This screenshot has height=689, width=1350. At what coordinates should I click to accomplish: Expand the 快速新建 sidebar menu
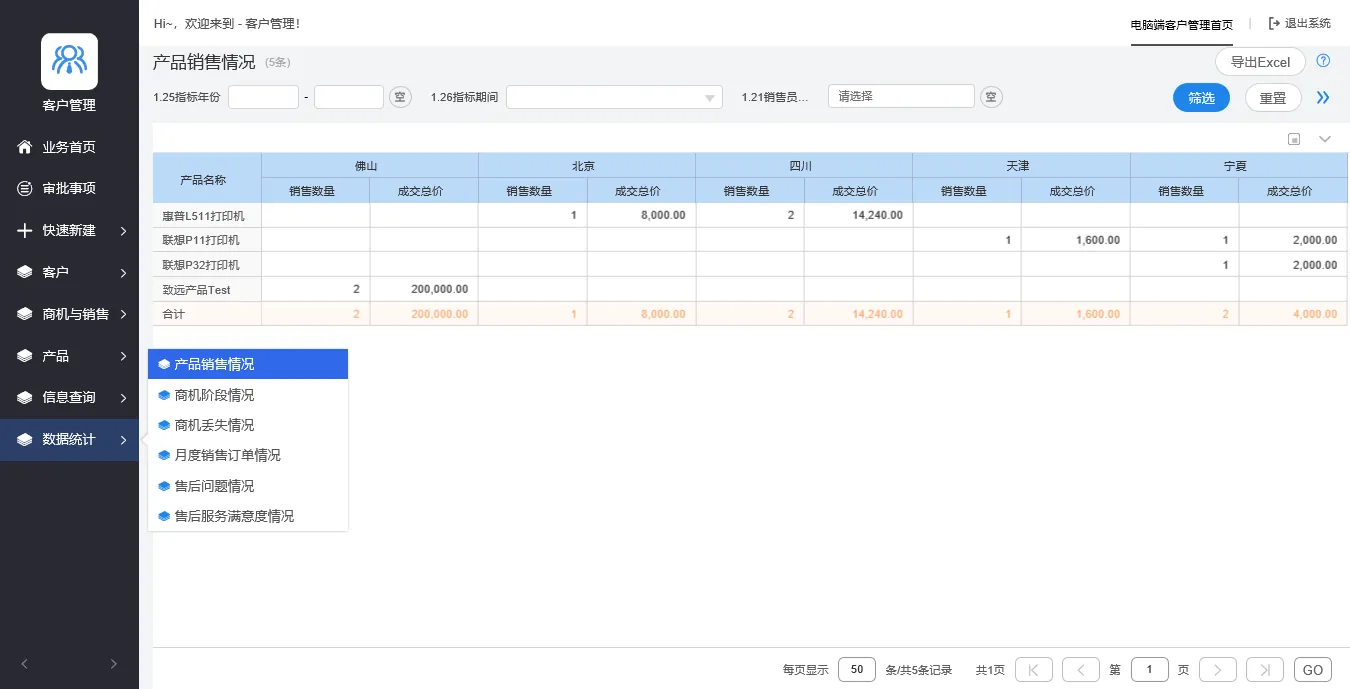[x=69, y=230]
